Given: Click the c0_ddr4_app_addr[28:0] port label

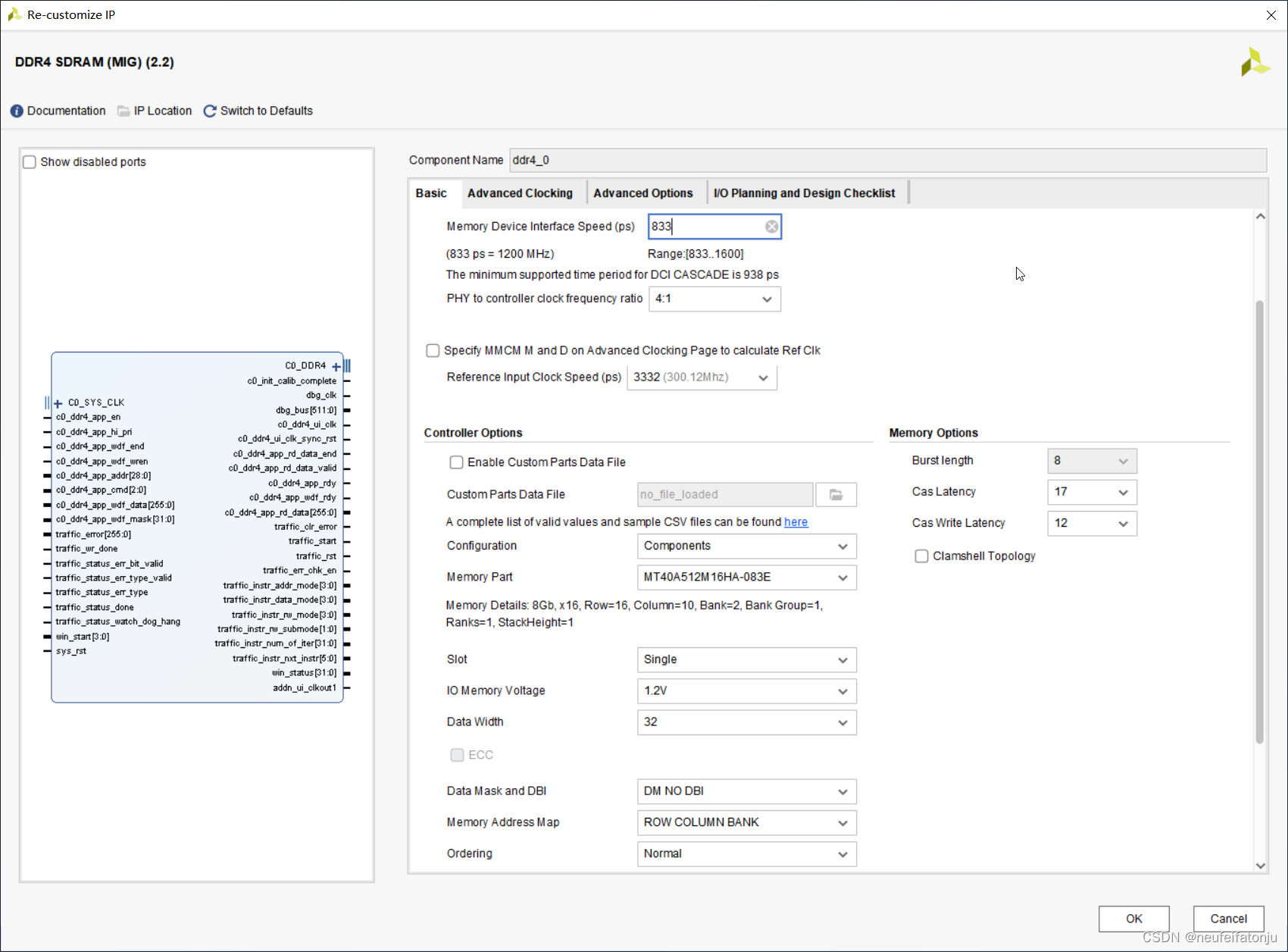Looking at the screenshot, I should pos(103,476).
